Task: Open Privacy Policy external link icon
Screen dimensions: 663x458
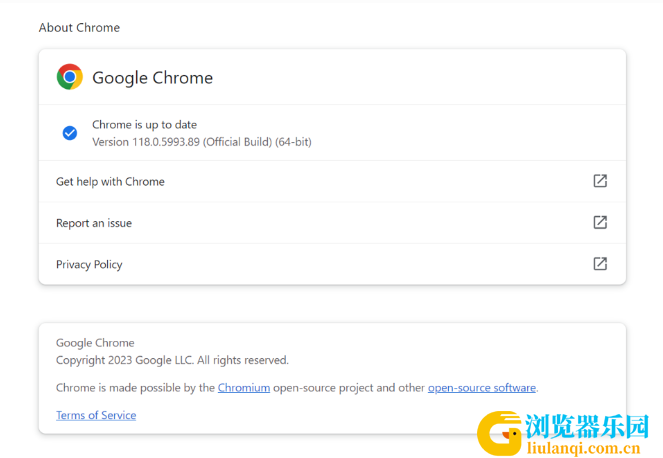Action: coord(600,264)
